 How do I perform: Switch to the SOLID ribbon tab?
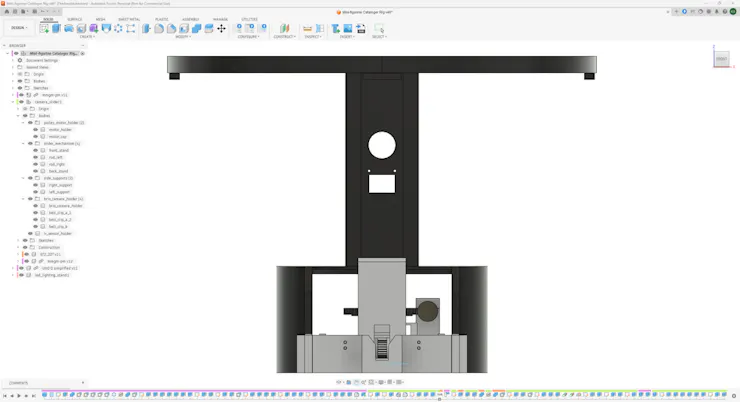[48, 19]
